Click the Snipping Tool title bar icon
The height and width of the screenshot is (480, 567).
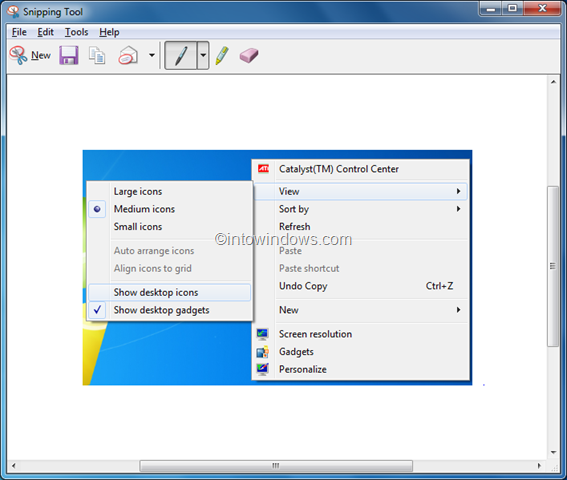pyautogui.click(x=13, y=12)
